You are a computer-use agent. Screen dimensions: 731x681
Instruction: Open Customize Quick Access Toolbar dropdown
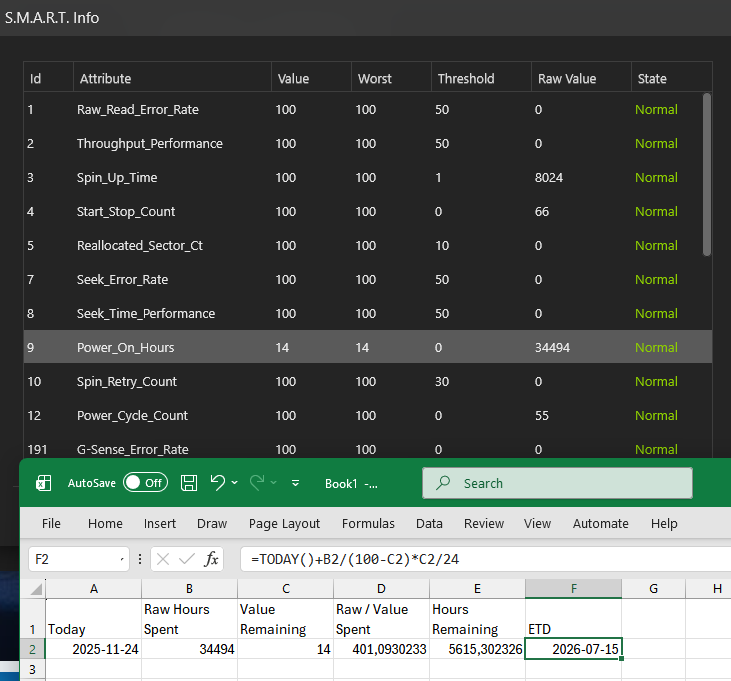[295, 483]
